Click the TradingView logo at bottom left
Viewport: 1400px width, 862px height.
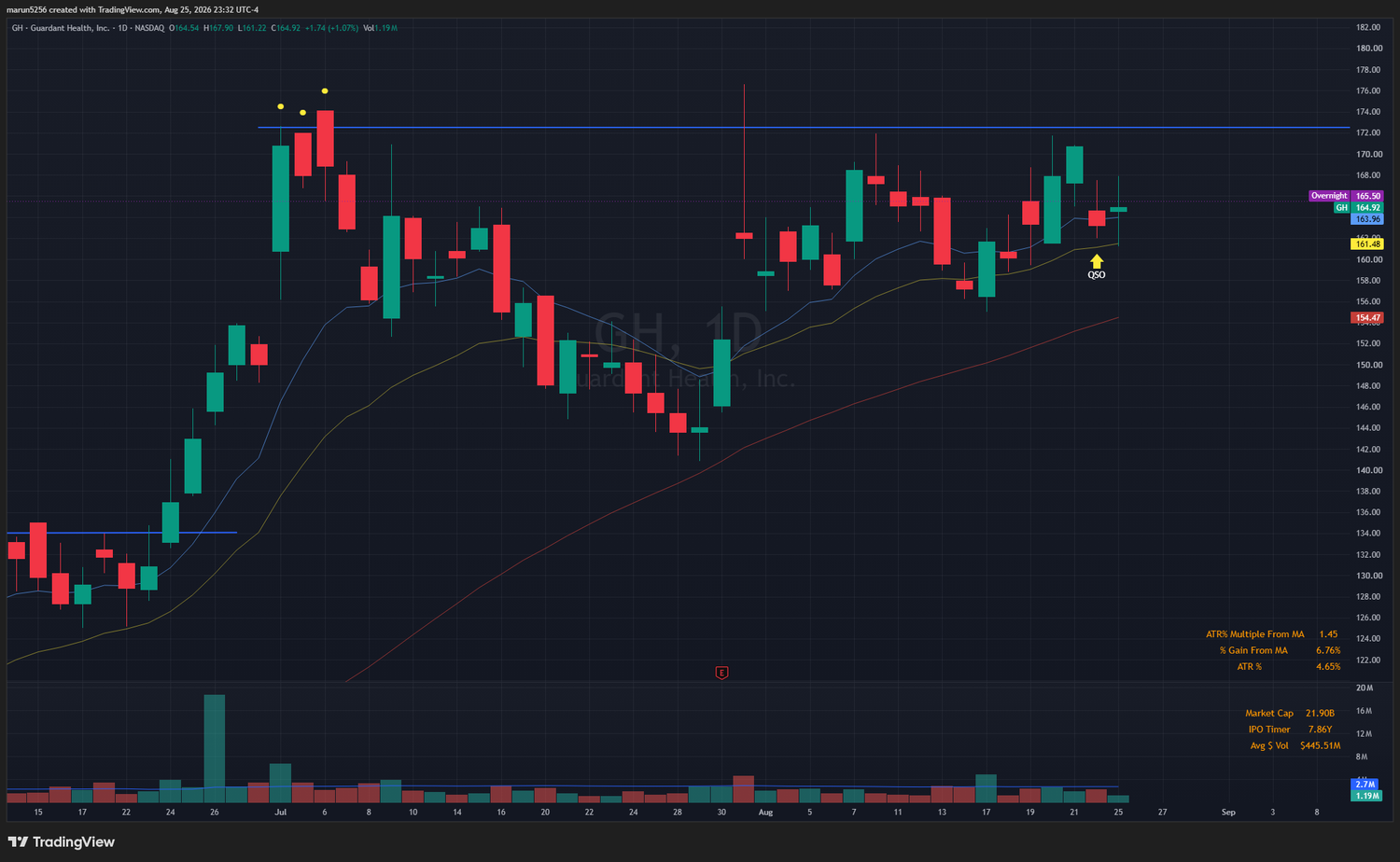click(61, 841)
